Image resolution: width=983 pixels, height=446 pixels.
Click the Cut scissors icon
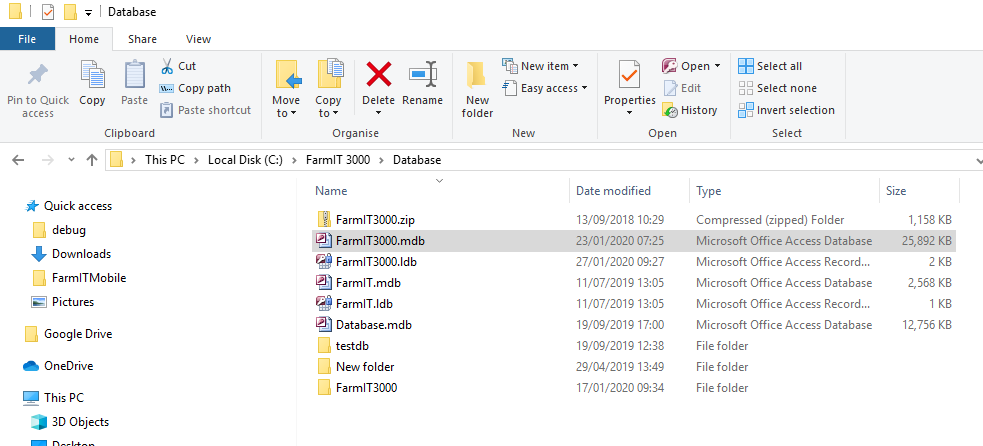tap(167, 66)
